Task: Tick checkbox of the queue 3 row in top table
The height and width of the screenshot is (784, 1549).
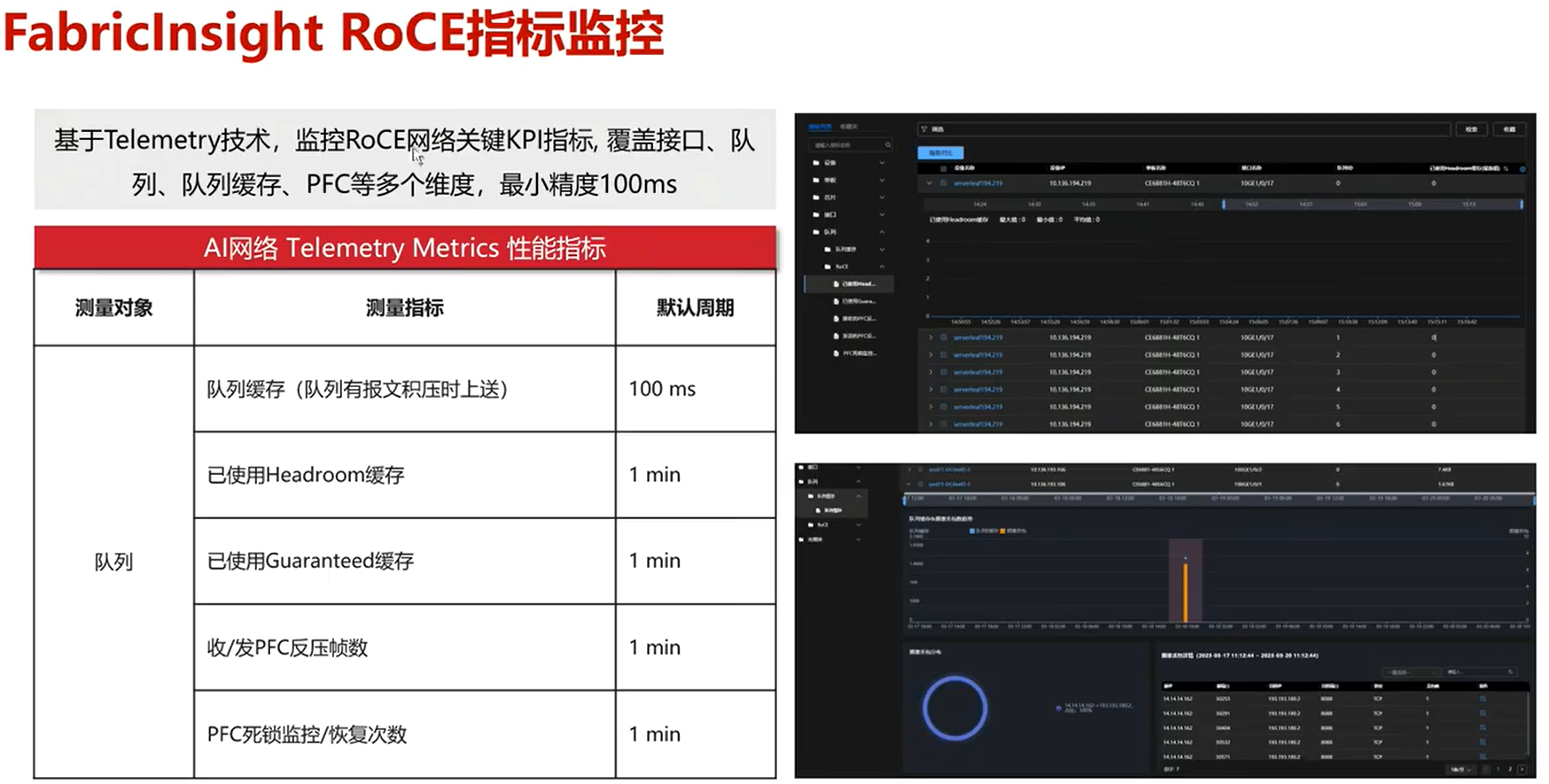Action: click(943, 372)
